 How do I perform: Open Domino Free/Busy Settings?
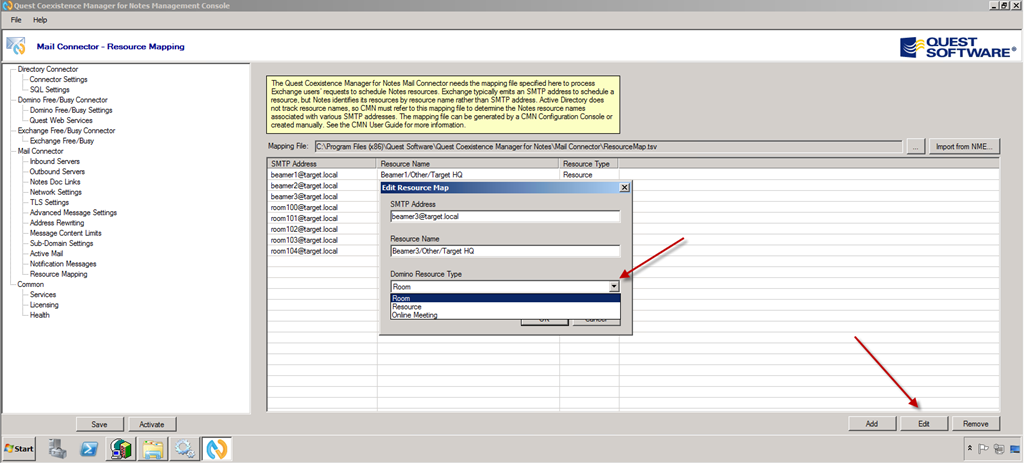[71, 110]
